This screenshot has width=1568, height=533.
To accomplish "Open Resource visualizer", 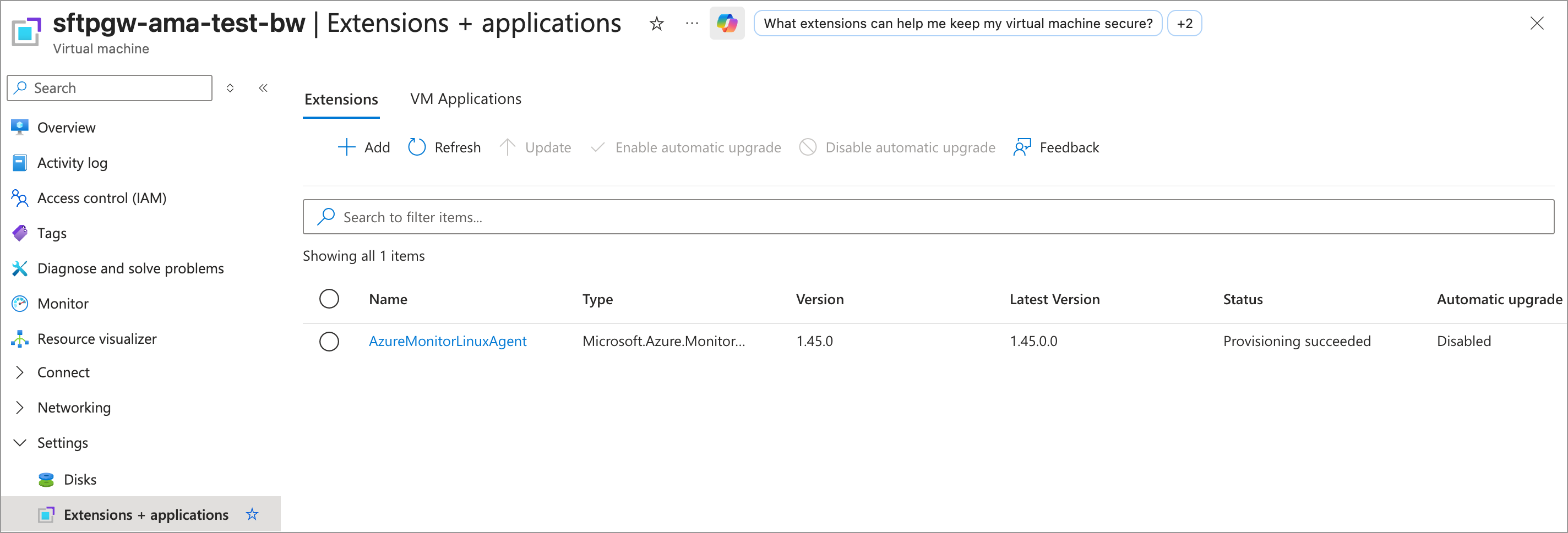I will click(x=97, y=338).
